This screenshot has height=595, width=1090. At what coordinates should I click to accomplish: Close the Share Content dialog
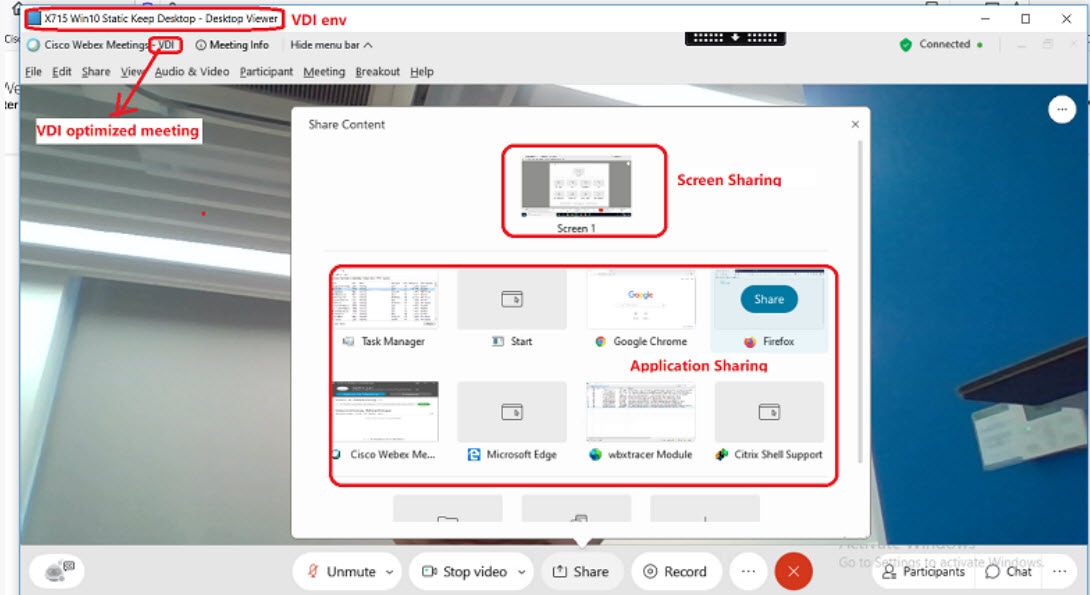coord(855,124)
